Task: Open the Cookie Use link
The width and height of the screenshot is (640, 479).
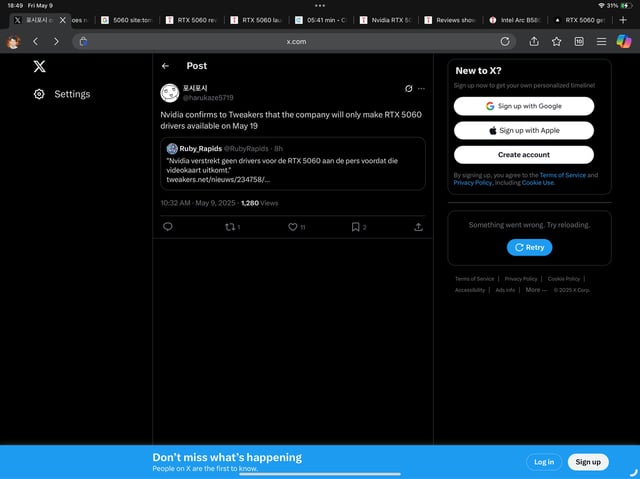Action: click(x=538, y=183)
